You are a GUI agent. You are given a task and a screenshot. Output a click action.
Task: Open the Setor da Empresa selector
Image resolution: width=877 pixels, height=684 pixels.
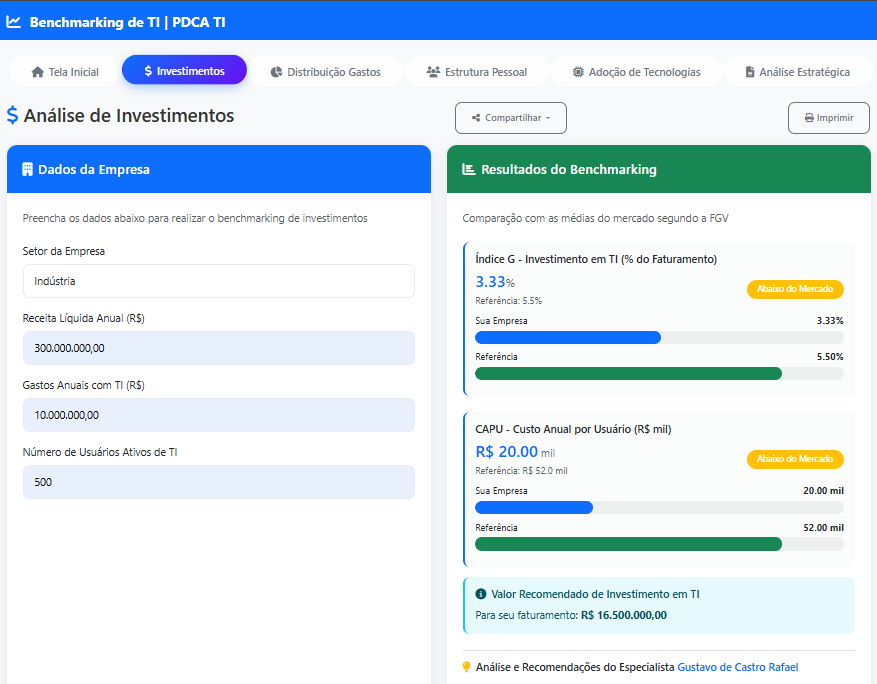point(219,281)
